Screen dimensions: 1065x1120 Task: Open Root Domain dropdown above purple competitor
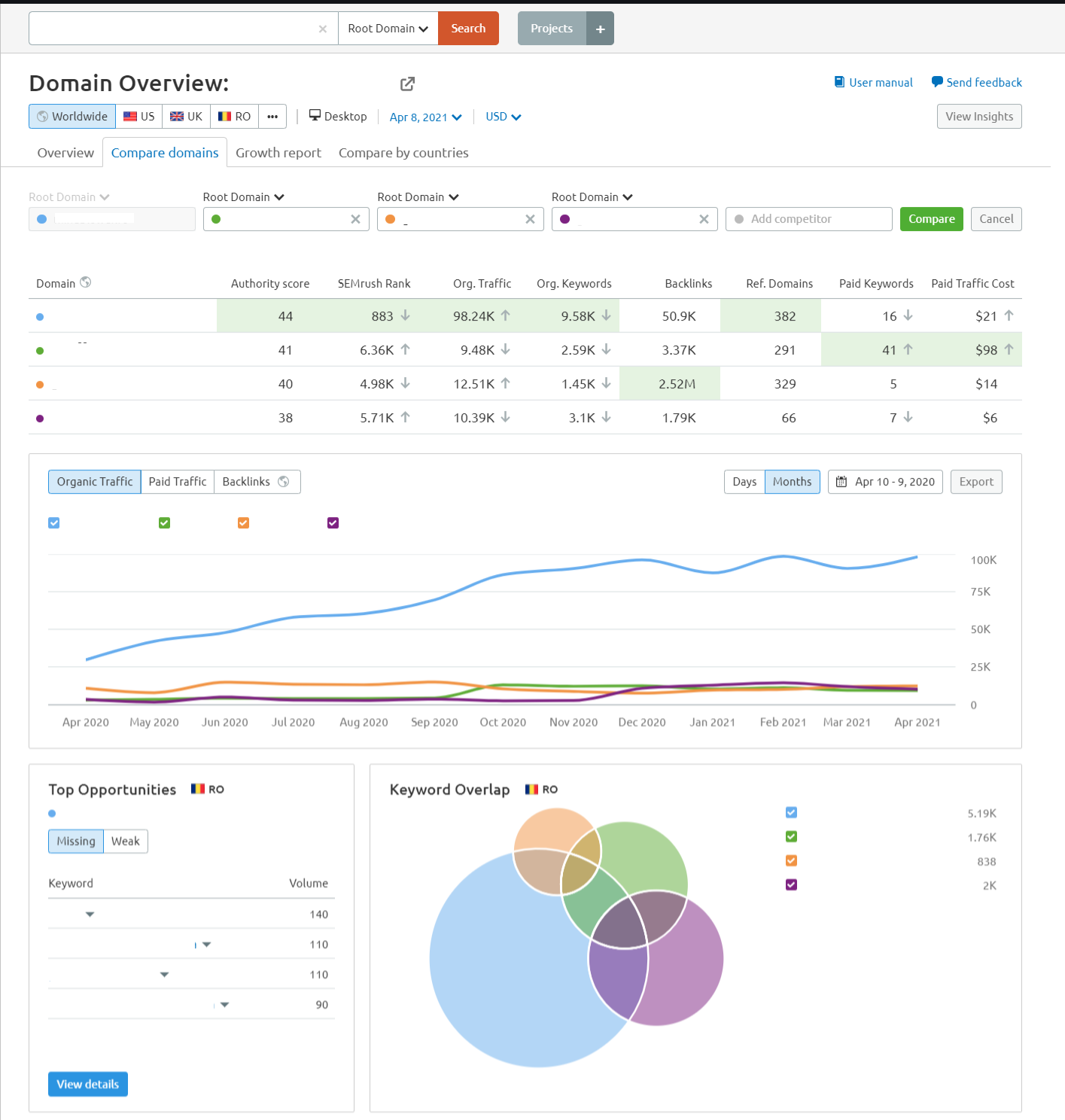click(592, 197)
